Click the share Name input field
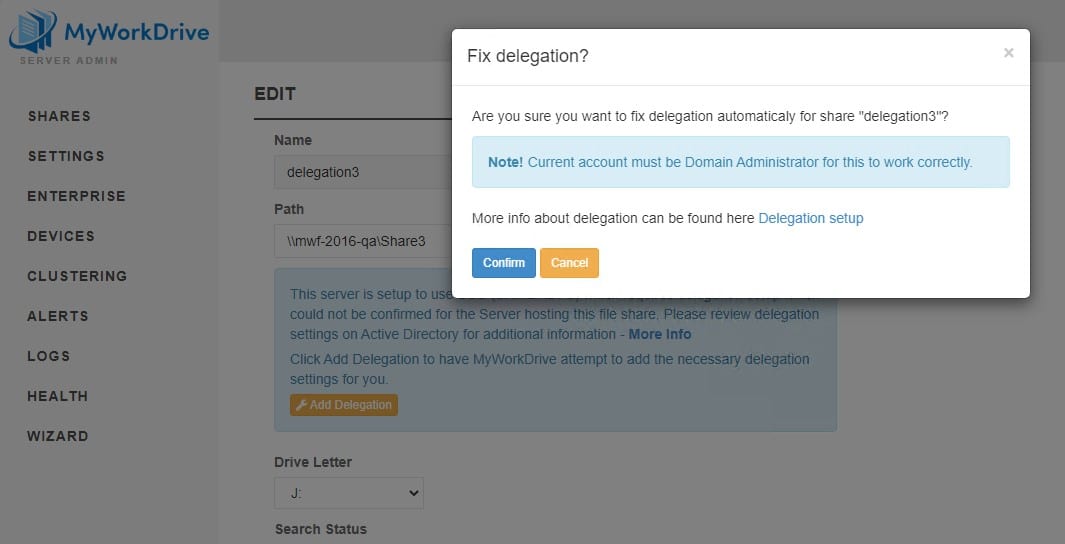1065x544 pixels. pos(362,172)
